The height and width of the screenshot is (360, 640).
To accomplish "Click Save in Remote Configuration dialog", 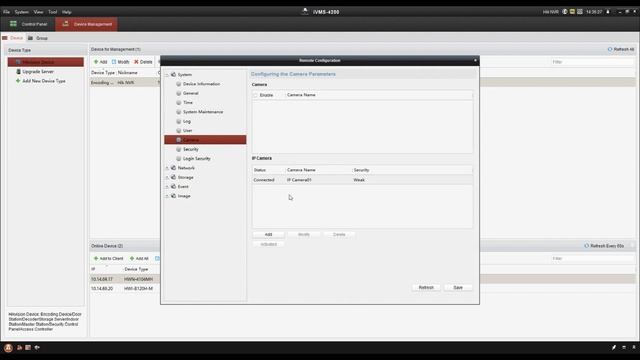I will tap(458, 287).
